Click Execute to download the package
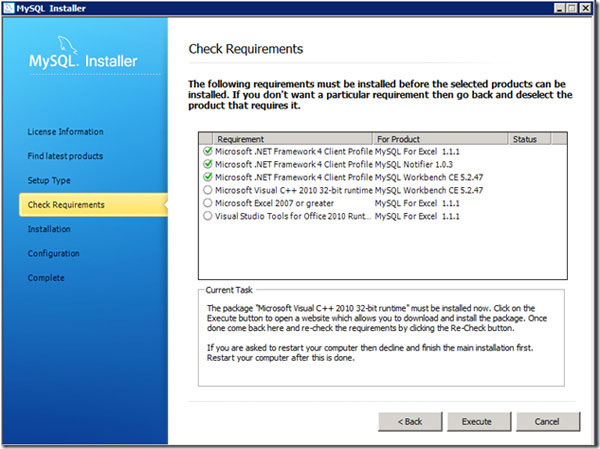Image resolution: width=600 pixels, height=449 pixels. 479,422
